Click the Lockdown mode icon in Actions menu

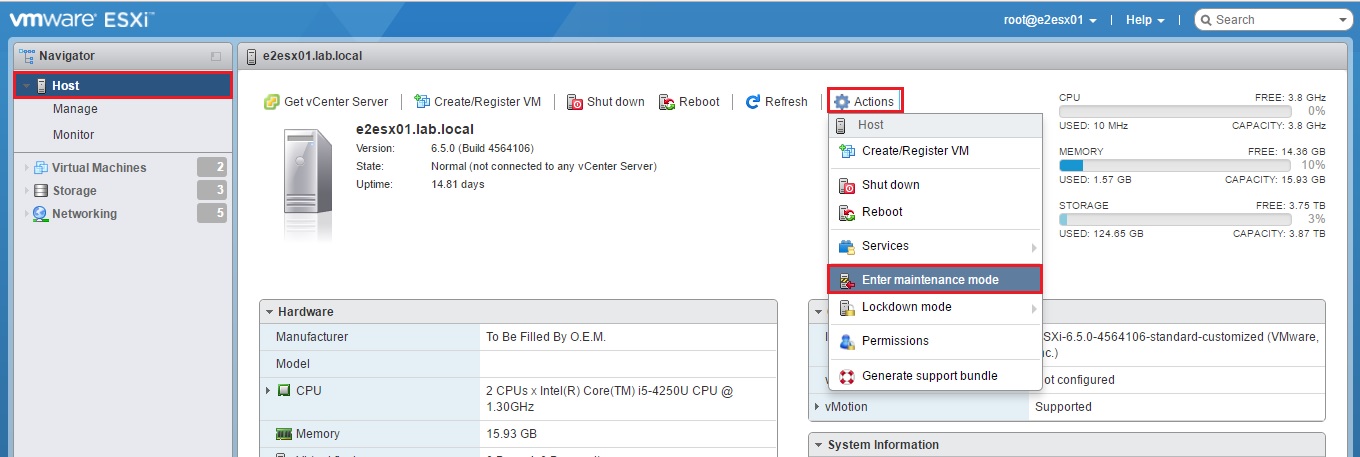point(846,307)
